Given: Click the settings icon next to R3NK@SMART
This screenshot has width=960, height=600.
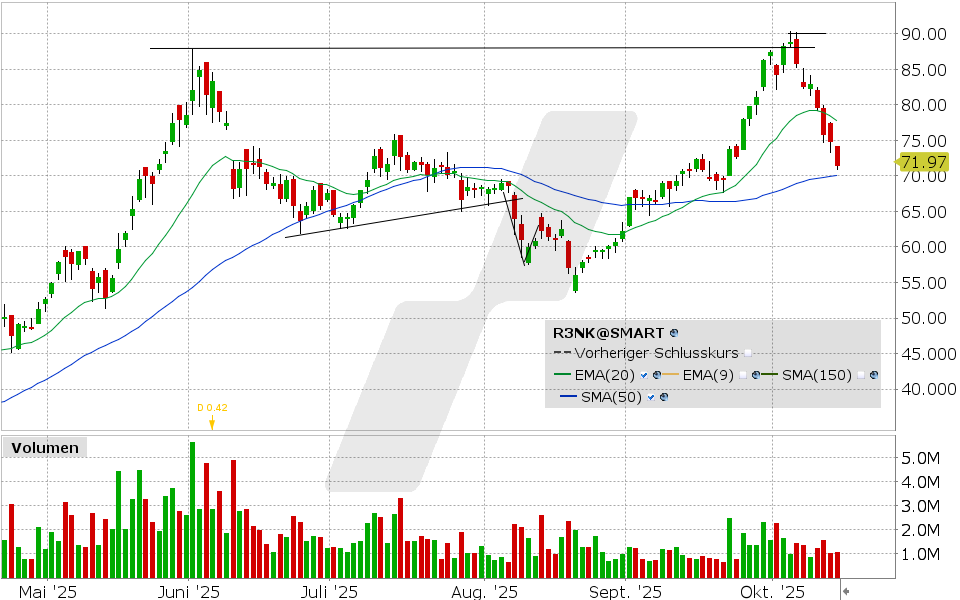Looking at the screenshot, I should [674, 331].
